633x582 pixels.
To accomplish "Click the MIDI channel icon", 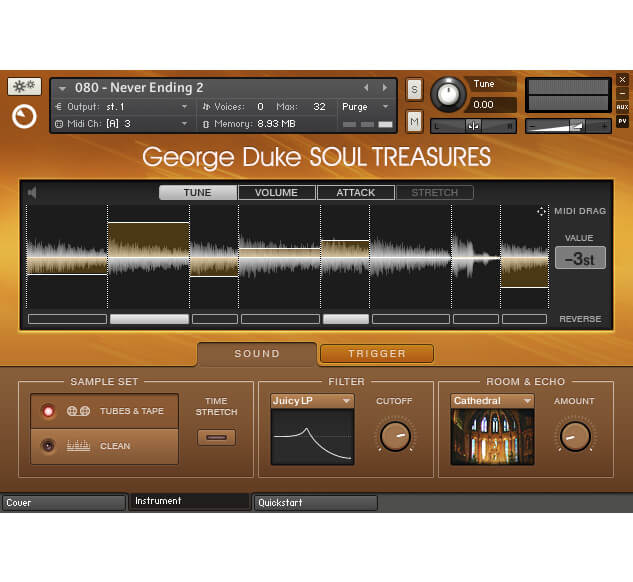I will pos(59,124).
